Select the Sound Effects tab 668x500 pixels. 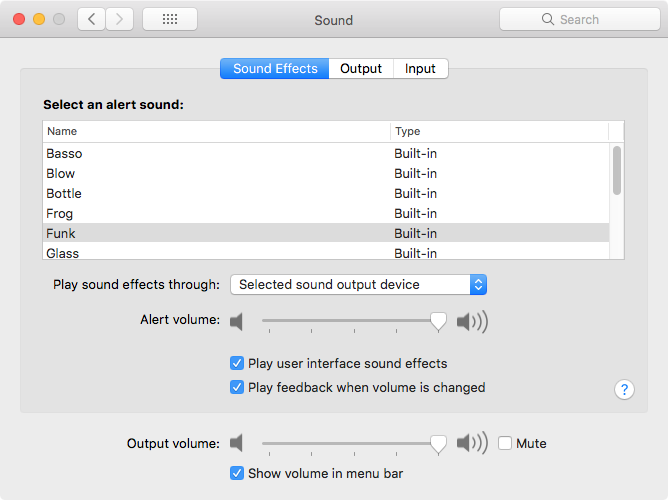(x=275, y=69)
